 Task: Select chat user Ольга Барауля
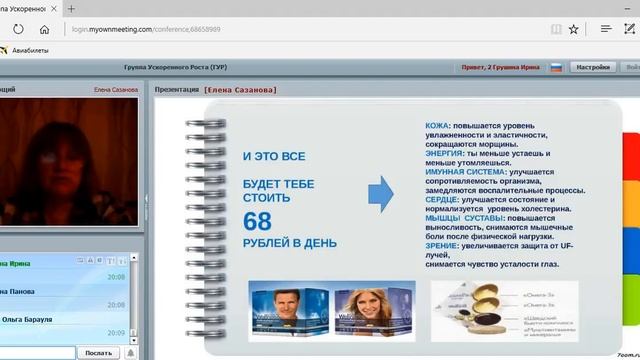tap(27, 320)
